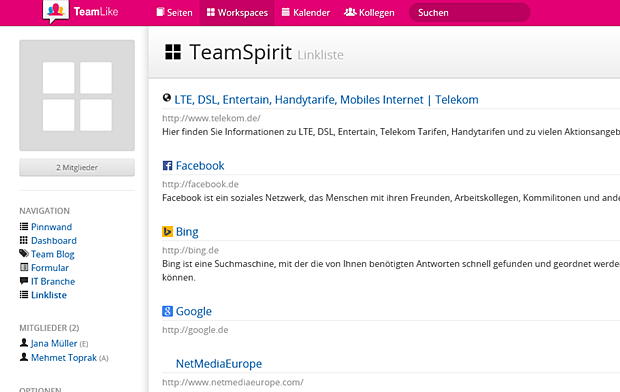
Task: Click the MITGLIEDER (2) section heading
Action: [x=49, y=328]
